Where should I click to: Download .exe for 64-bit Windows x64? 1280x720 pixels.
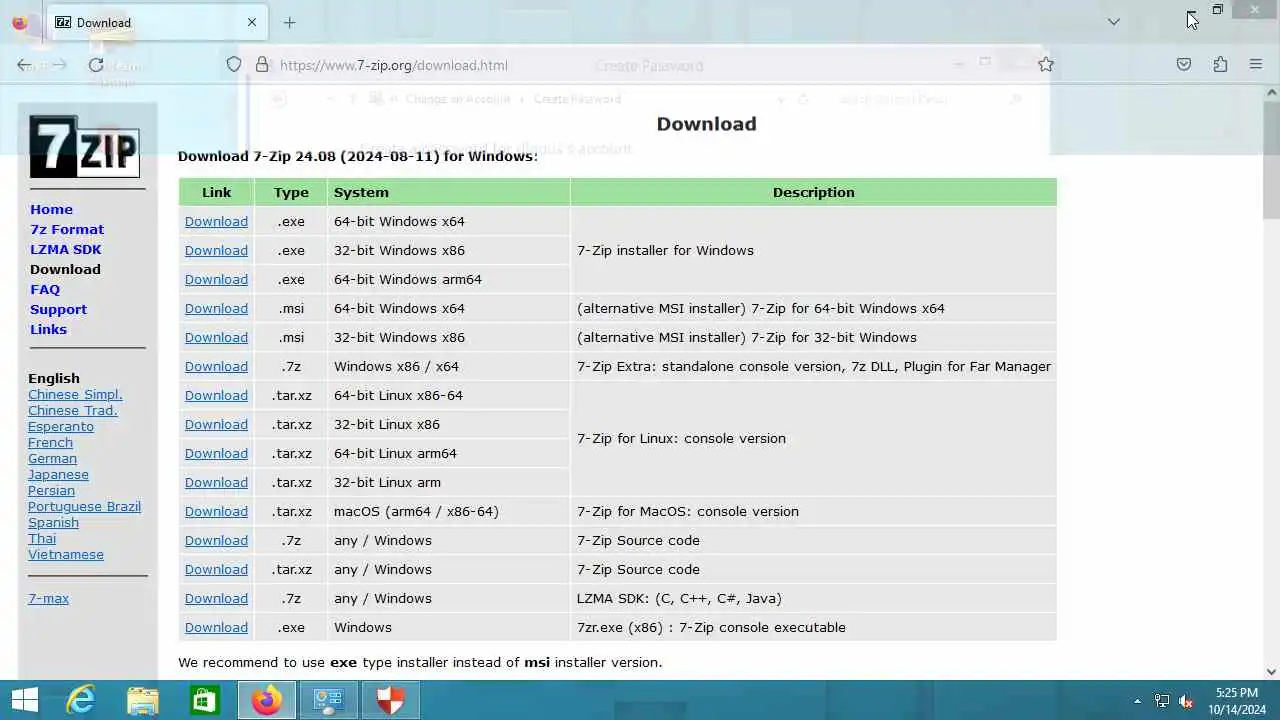216,221
